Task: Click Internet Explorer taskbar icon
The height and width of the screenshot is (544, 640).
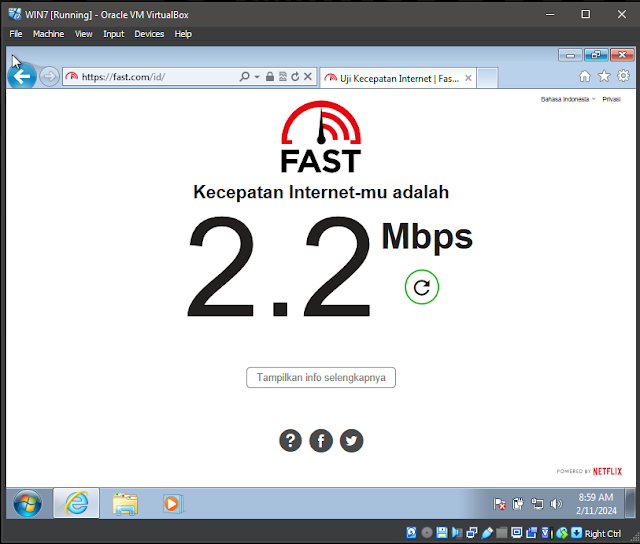Action: point(76,503)
